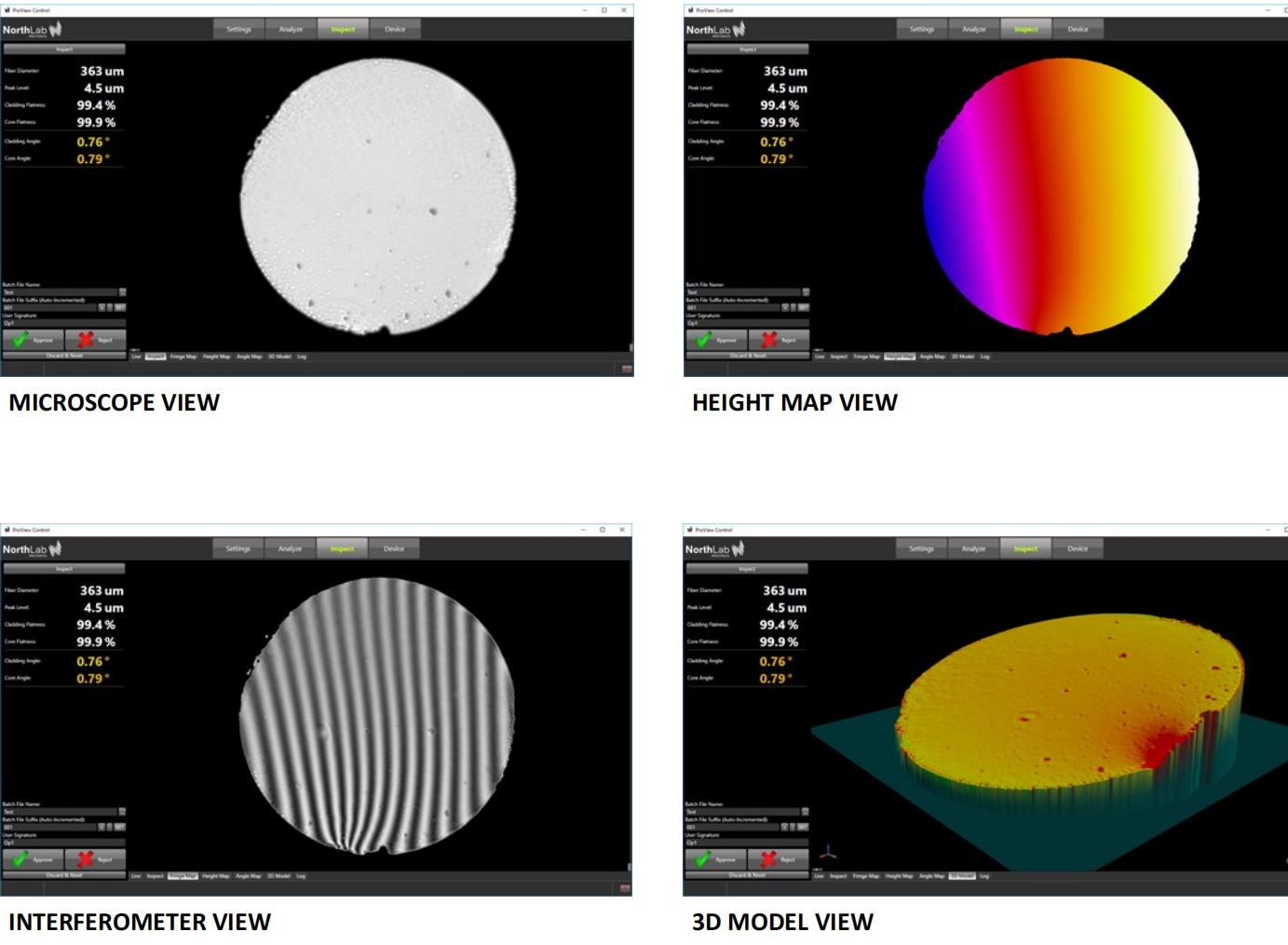1288x945 pixels.
Task: Select Angle Map tab in height map window
Action: 932,357
